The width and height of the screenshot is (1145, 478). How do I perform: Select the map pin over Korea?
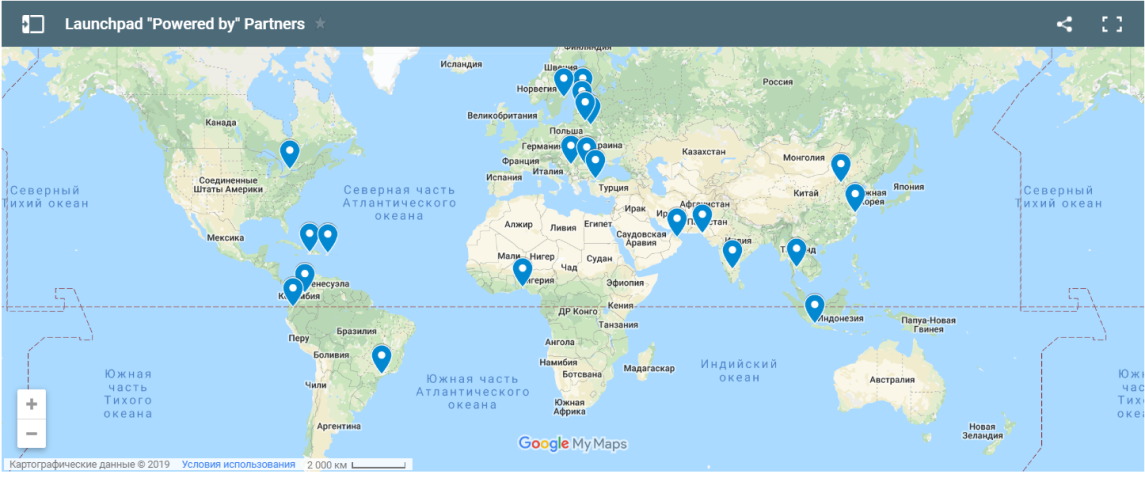[x=855, y=196]
